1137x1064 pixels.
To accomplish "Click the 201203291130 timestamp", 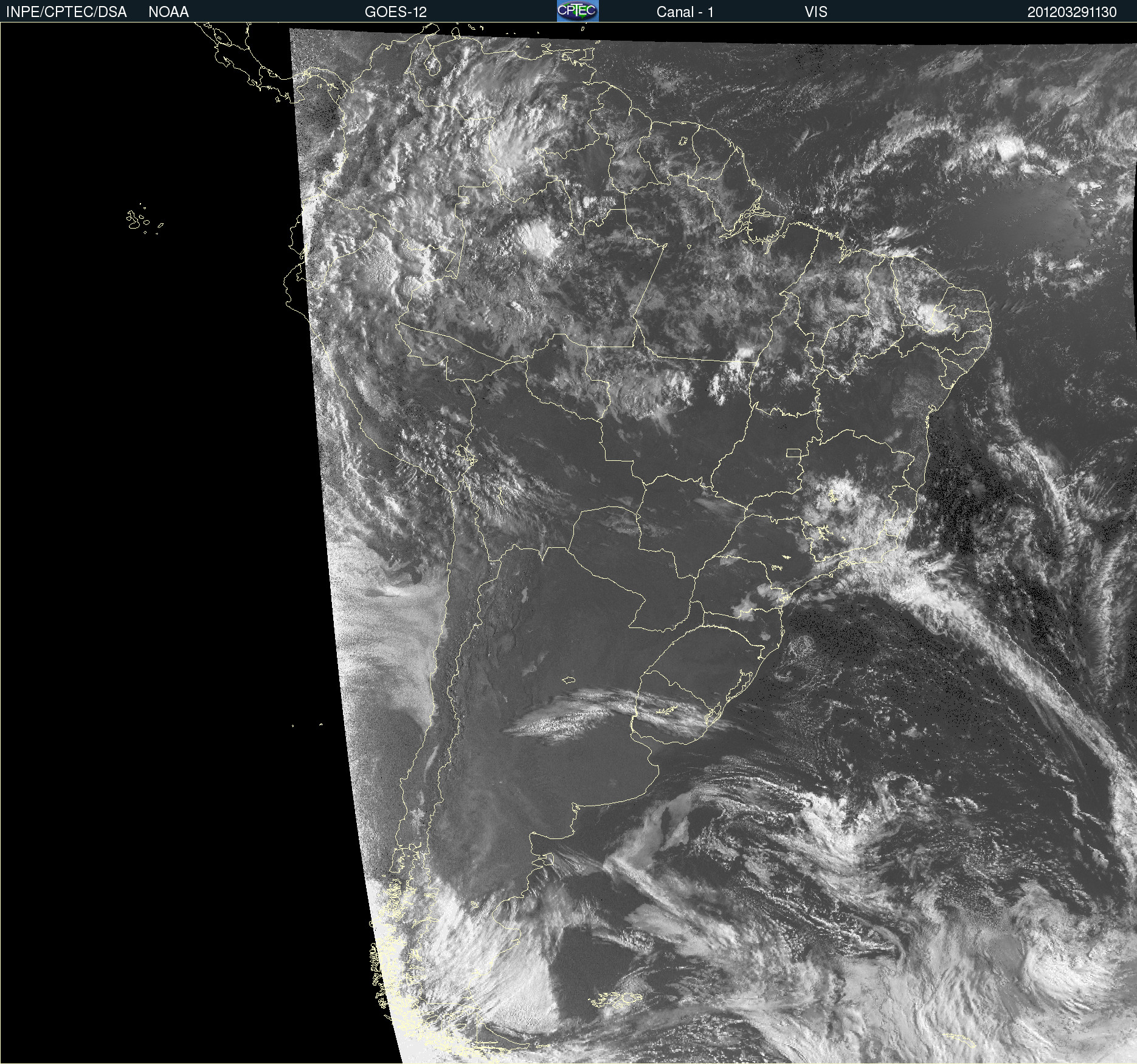I will click(1072, 12).
